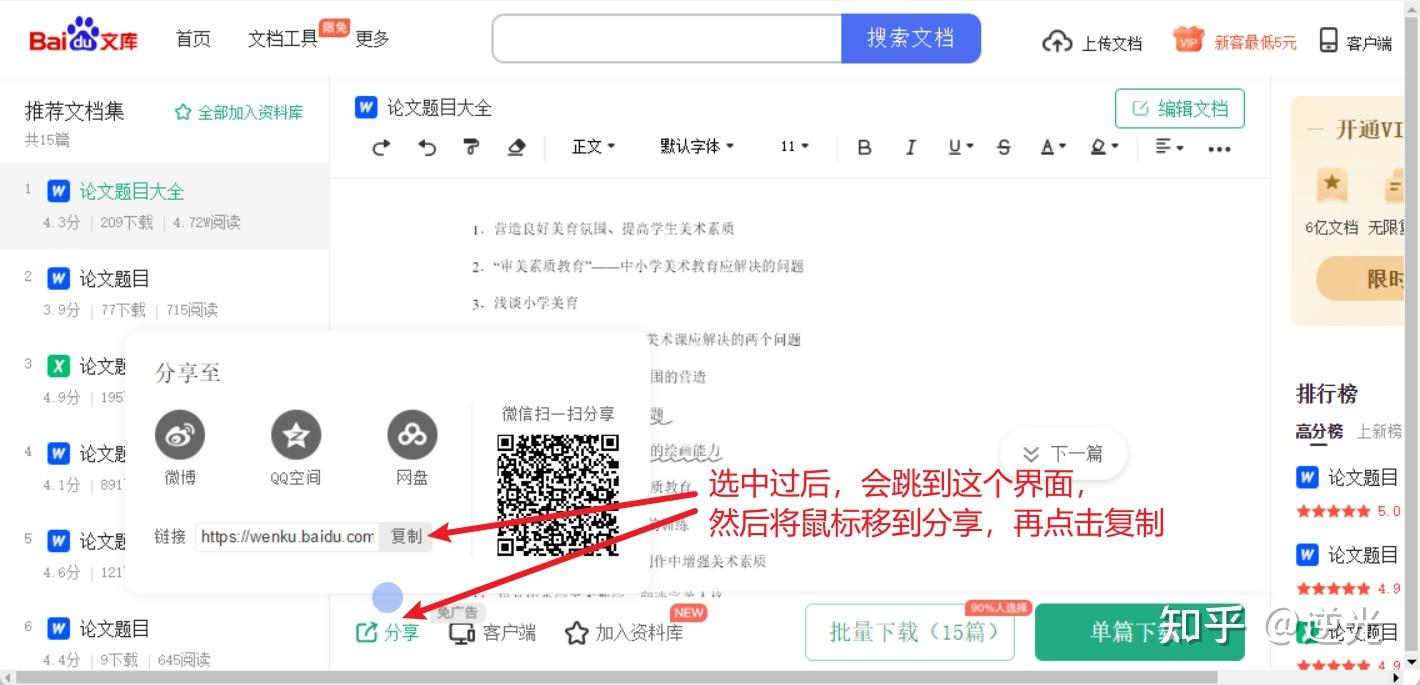
Task: Open the VIP 新客最低5元 offer
Action: tap(1235, 42)
